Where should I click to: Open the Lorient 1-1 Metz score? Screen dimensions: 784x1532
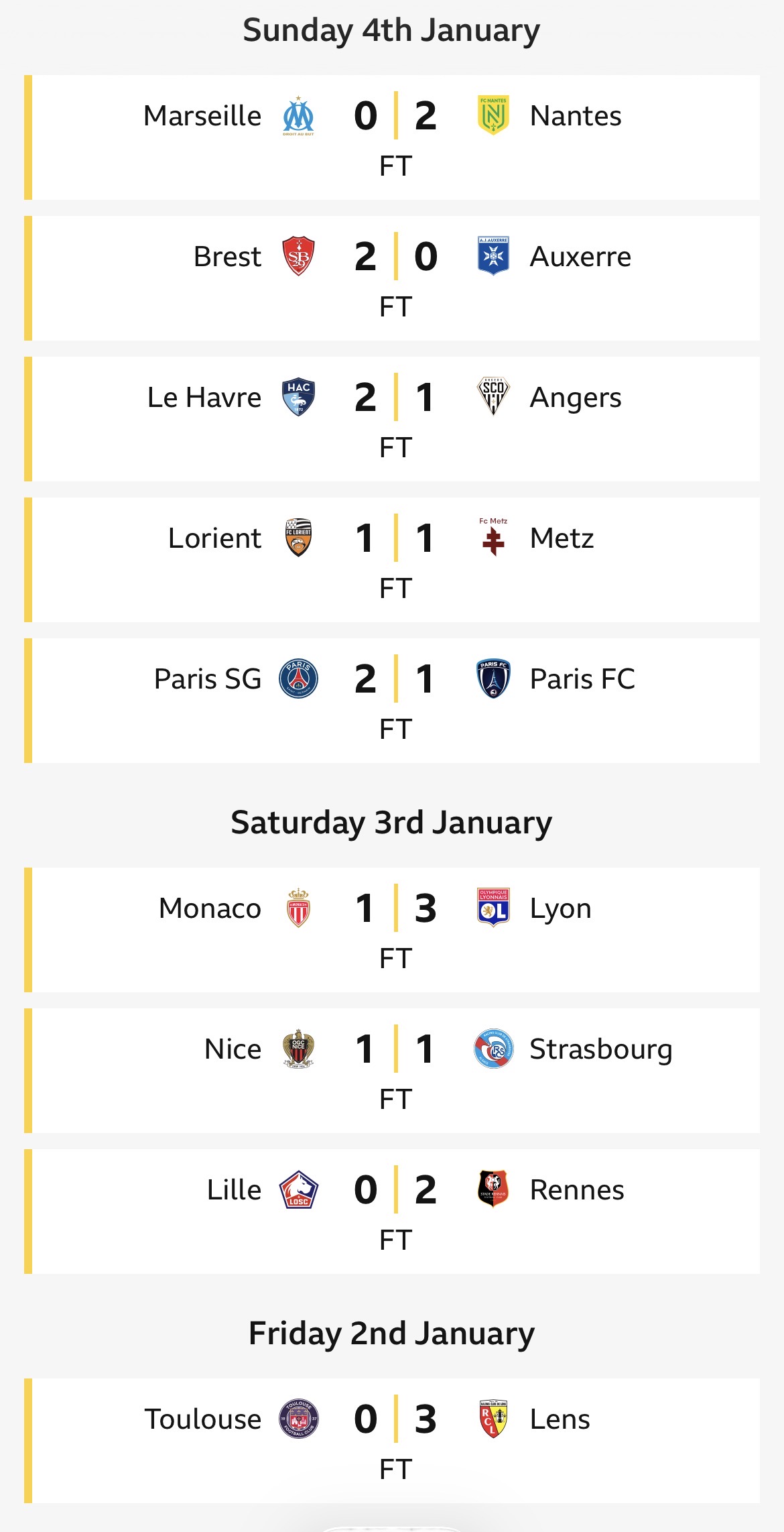pos(395,538)
